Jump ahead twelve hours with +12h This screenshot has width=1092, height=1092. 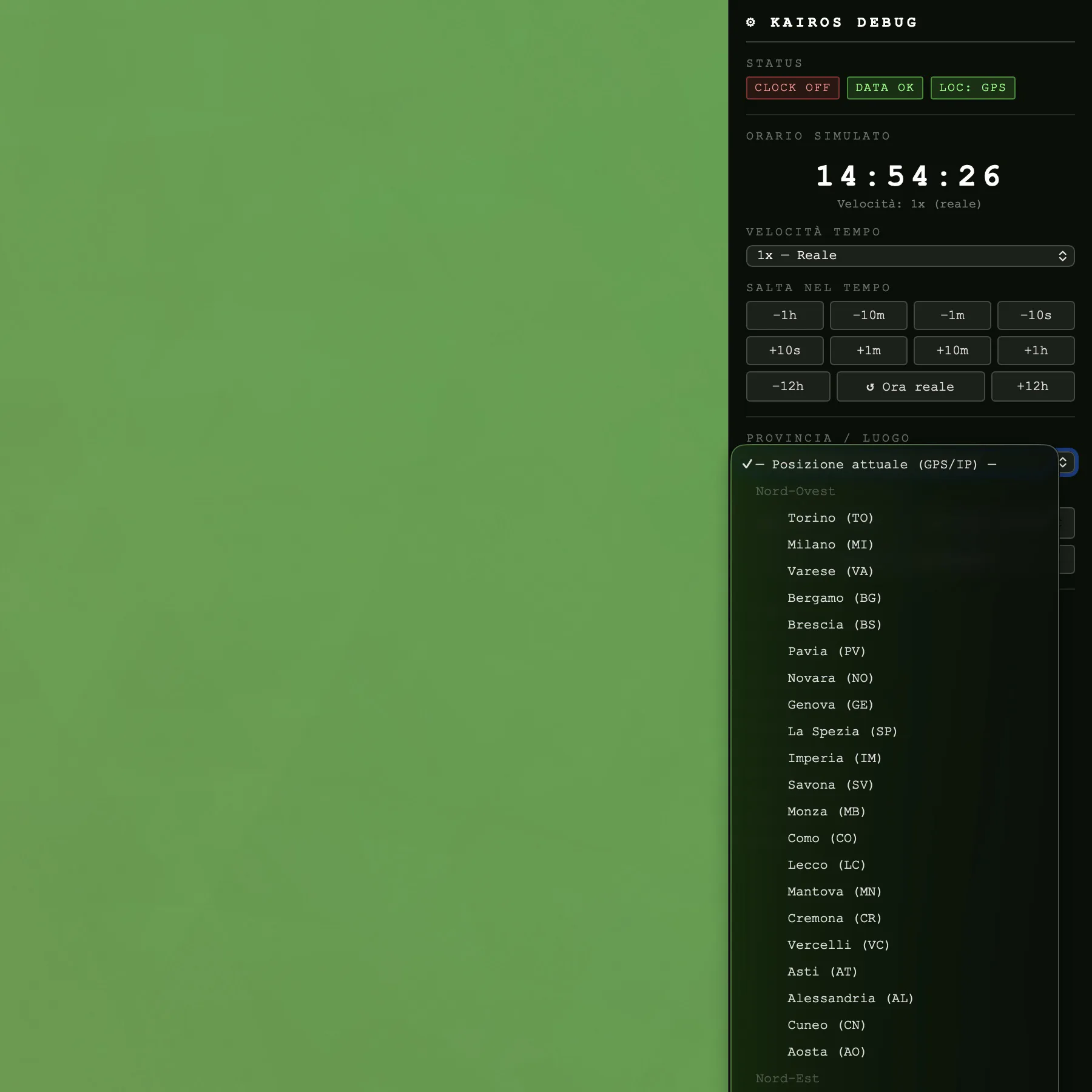pos(1033,386)
